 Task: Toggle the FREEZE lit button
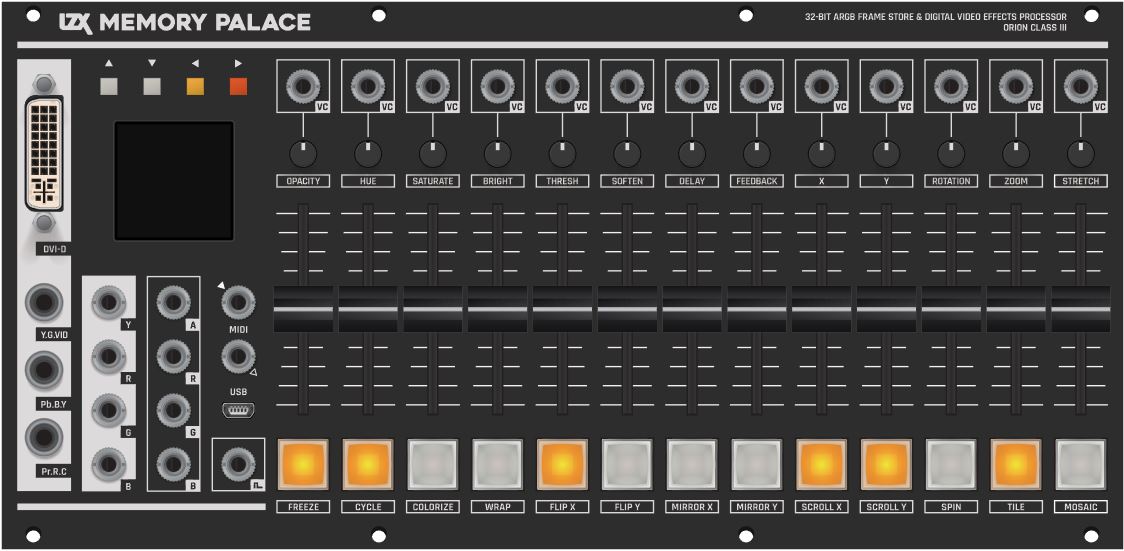[303, 464]
